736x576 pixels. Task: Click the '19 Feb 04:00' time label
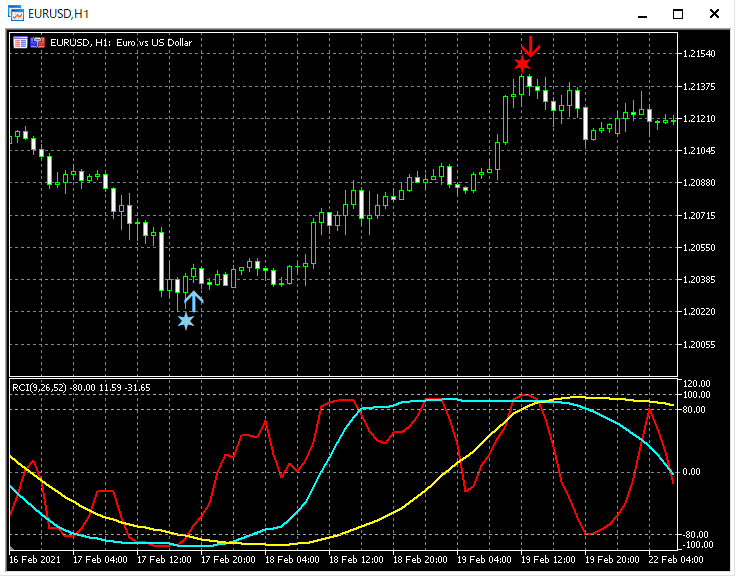(484, 560)
